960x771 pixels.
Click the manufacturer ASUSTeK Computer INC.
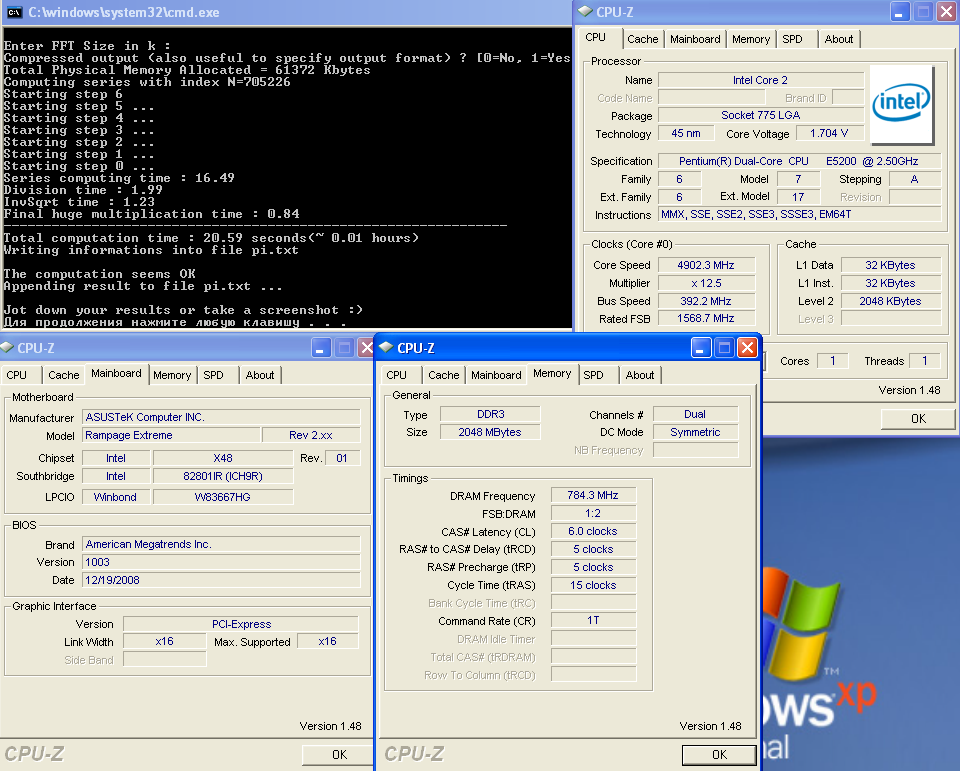221,418
